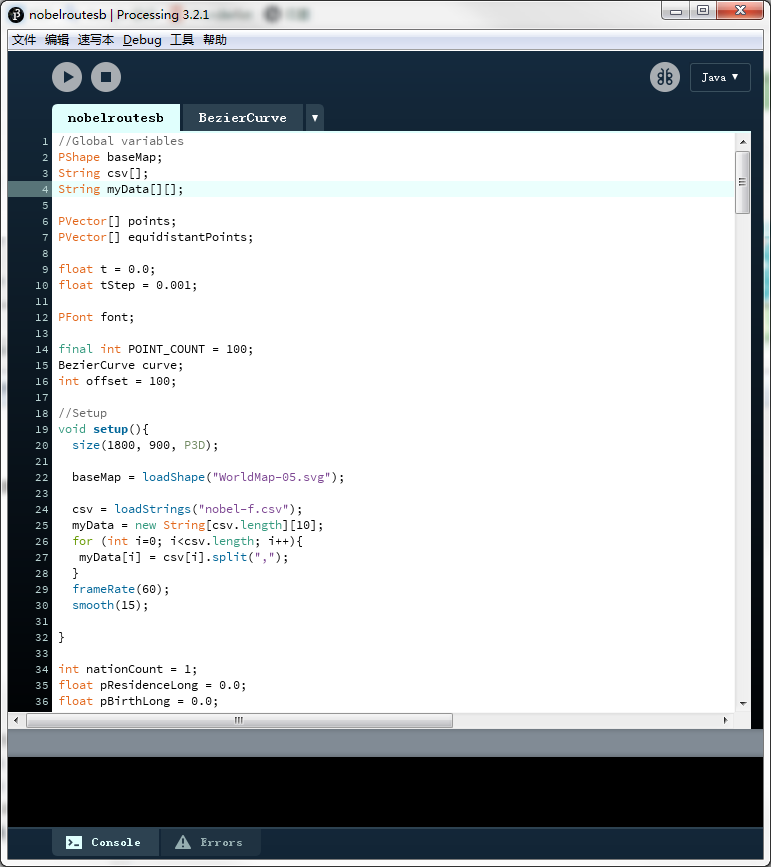Image resolution: width=771 pixels, height=867 pixels.
Task: Minimize the Processing window
Action: [x=676, y=10]
